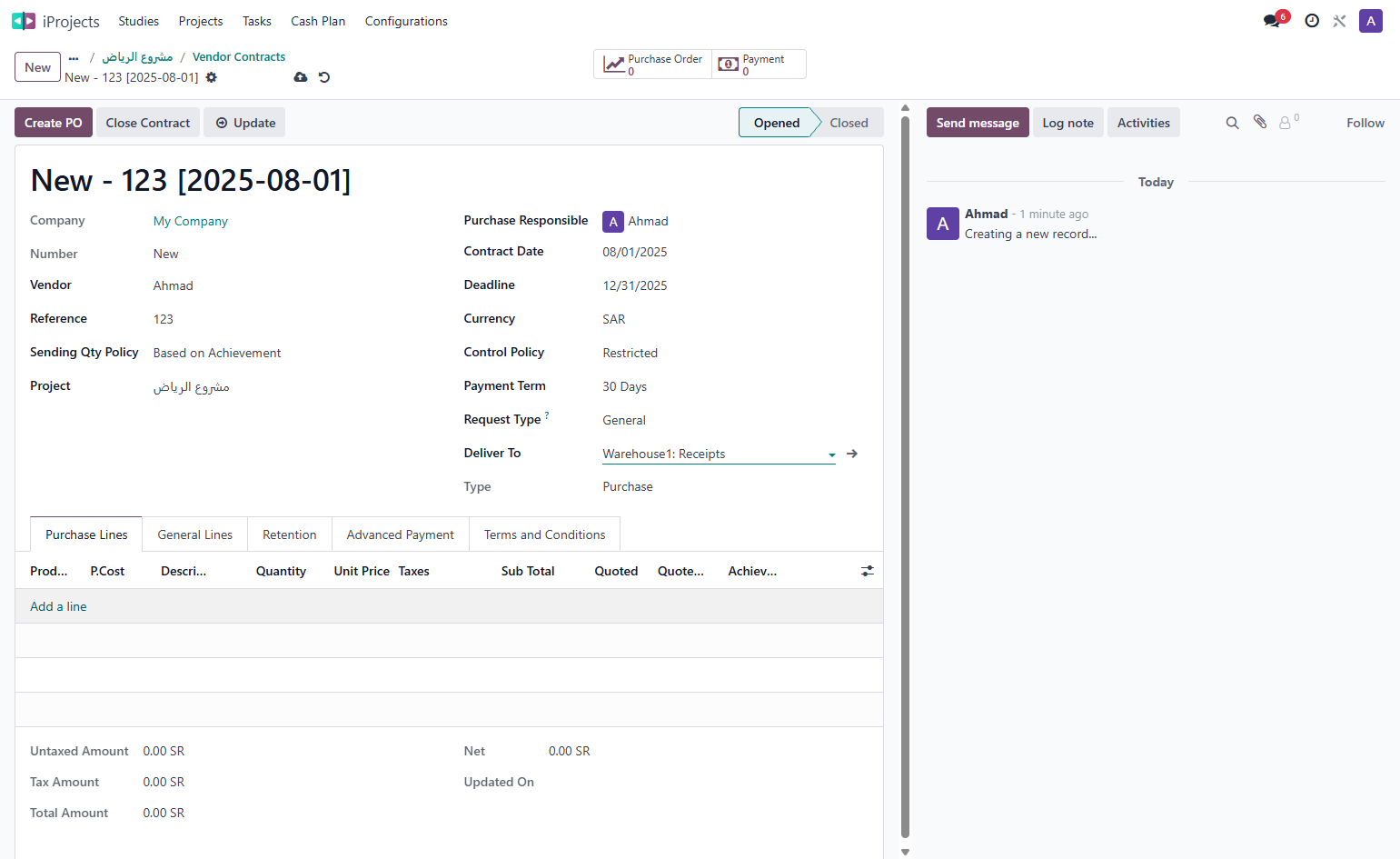Open Payment stat button
Screen dimensions: 1400x859
760,65
